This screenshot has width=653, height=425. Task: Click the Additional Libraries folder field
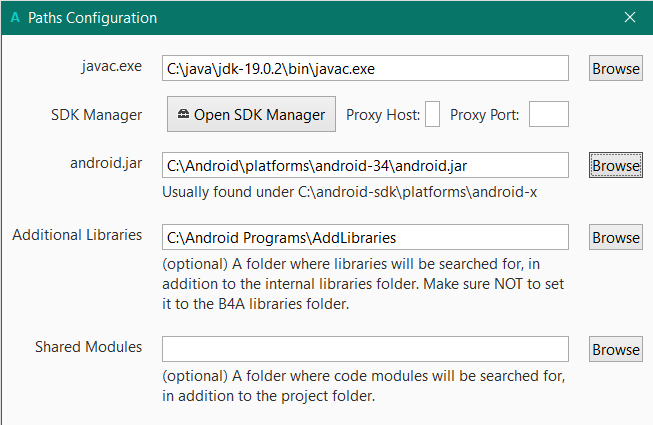(365, 237)
